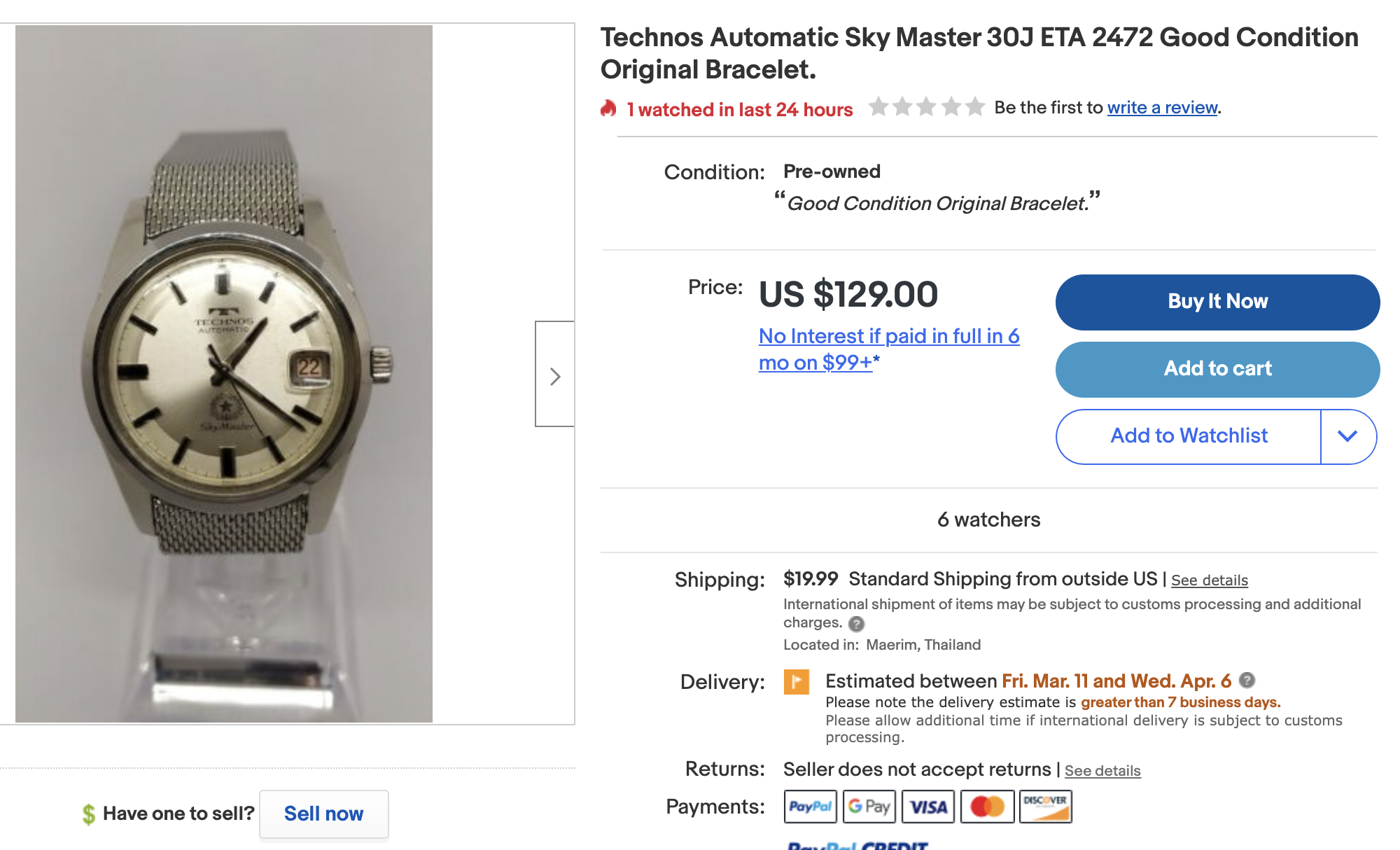This screenshot has width=1400, height=850.
Task: View shipping See details link
Action: 1209,580
